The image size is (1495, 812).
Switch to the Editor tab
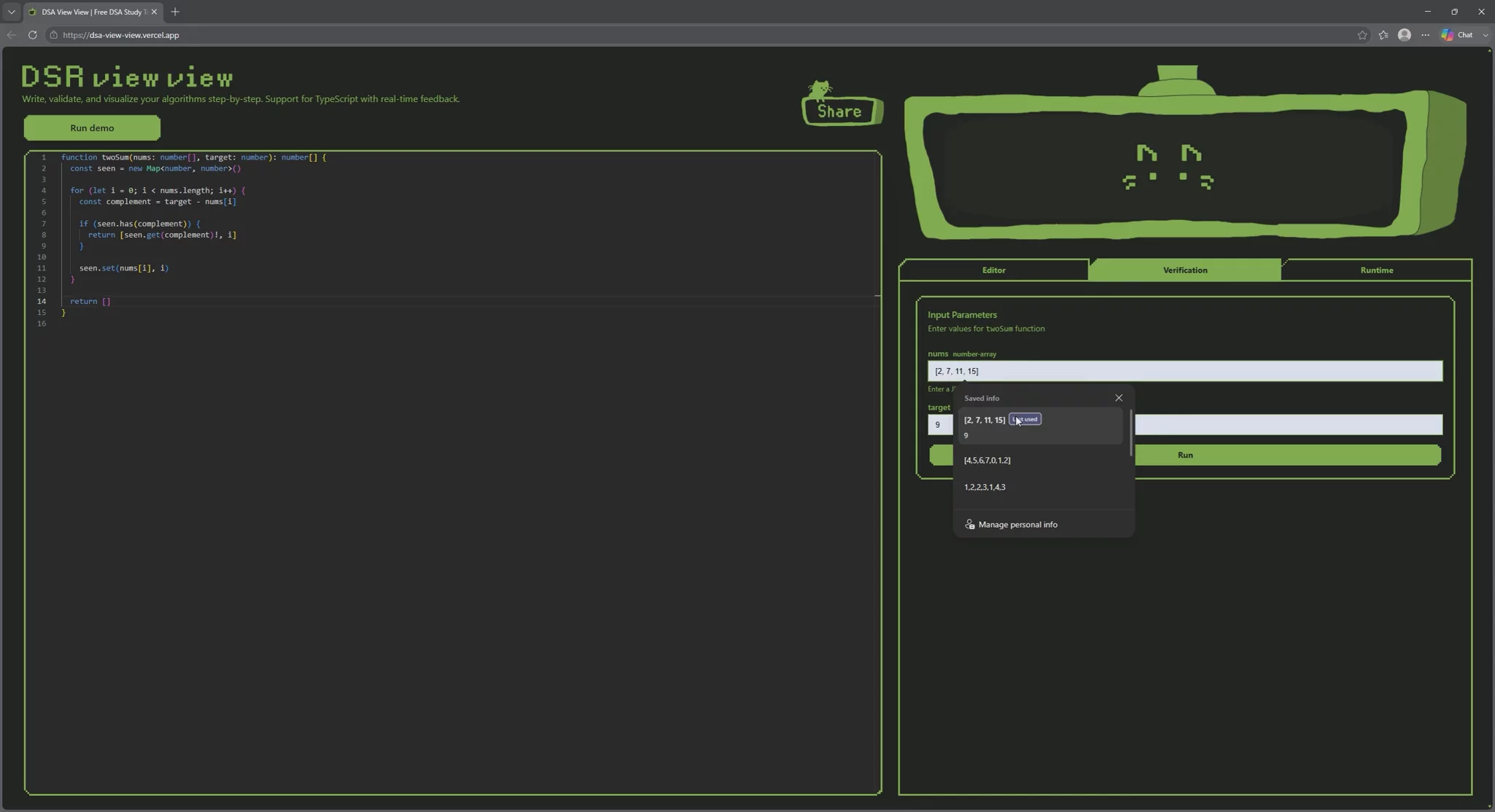(x=993, y=270)
